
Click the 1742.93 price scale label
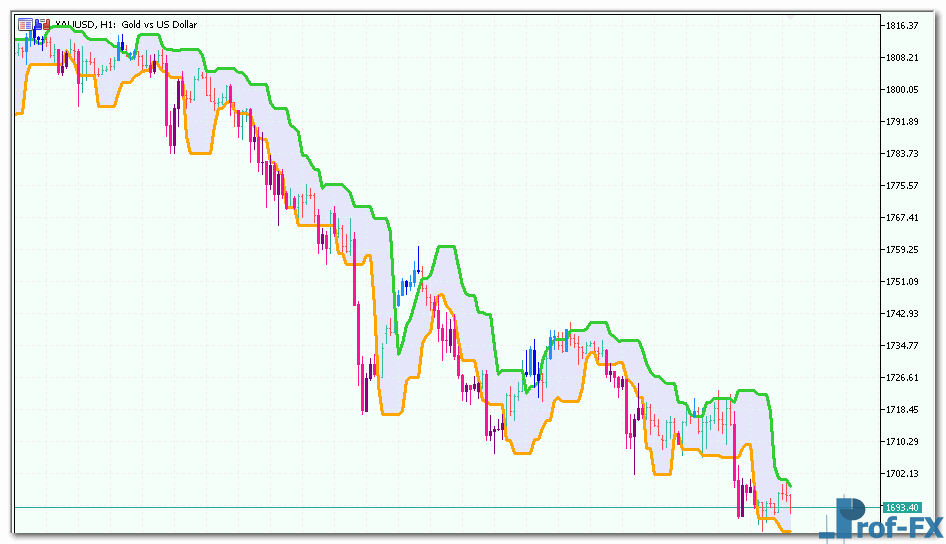click(x=901, y=314)
